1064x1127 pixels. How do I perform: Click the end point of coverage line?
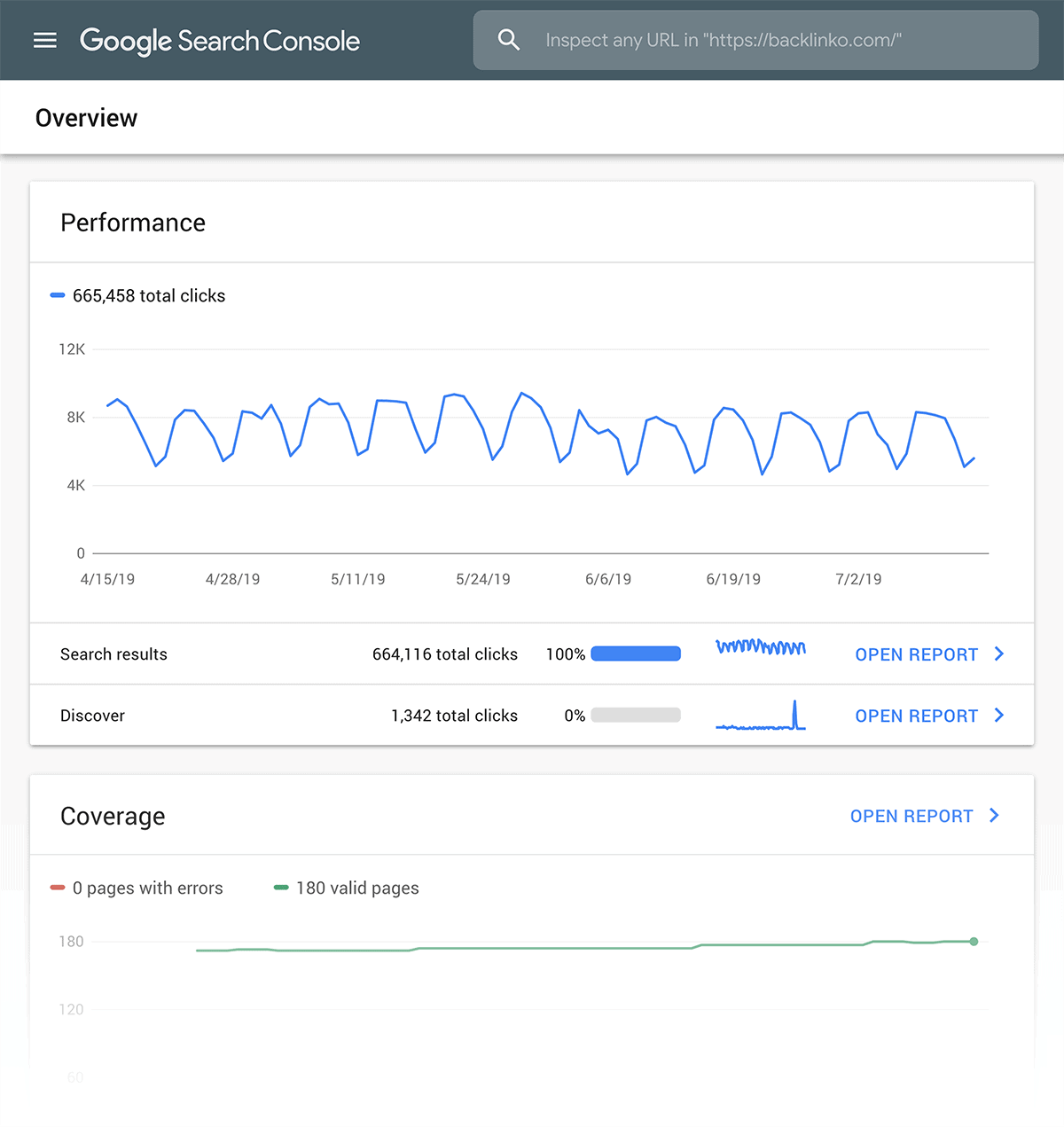point(974,942)
